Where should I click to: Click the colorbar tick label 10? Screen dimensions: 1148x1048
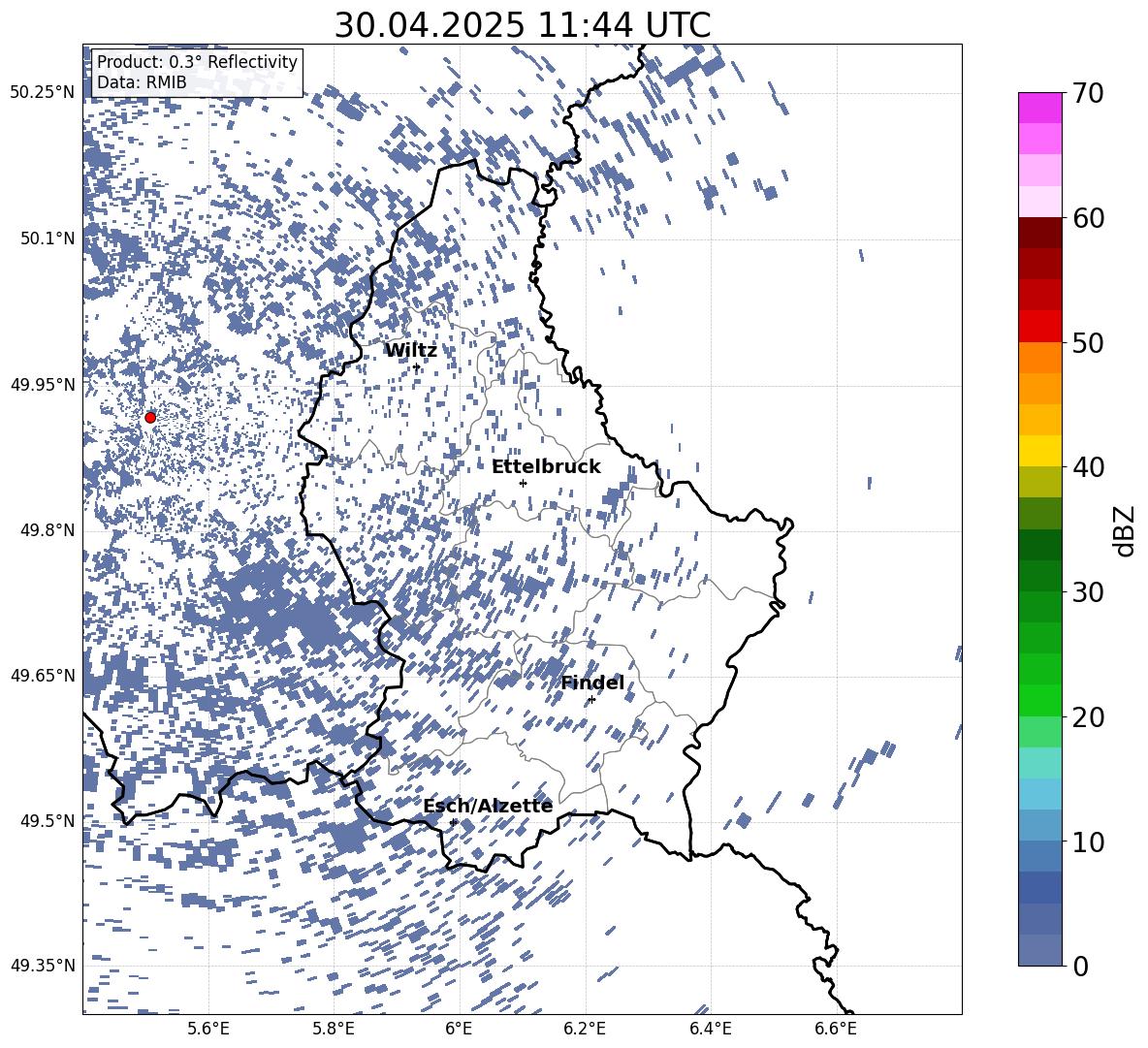coord(1088,842)
